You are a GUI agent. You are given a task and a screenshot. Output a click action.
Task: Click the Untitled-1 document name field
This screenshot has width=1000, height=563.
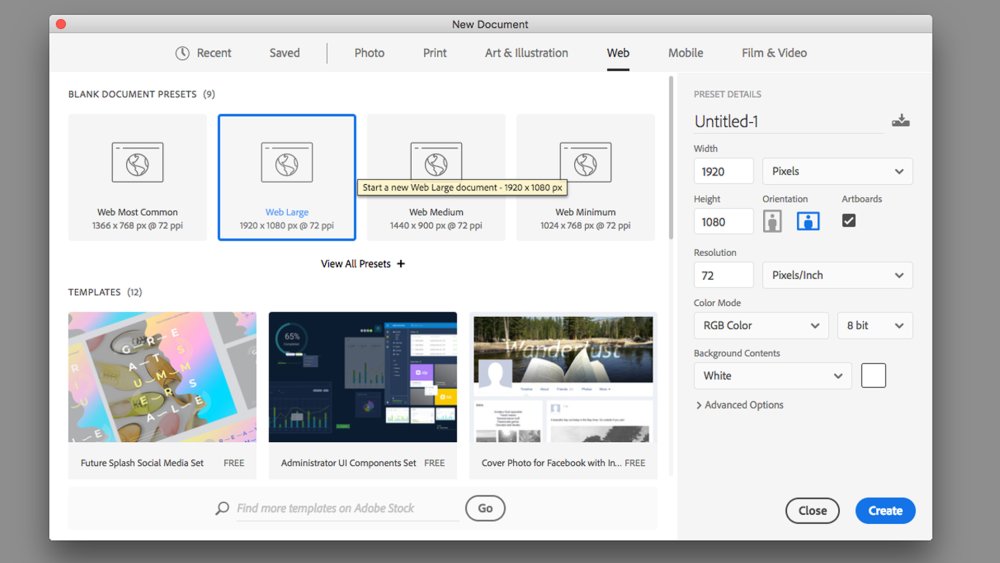[789, 121]
